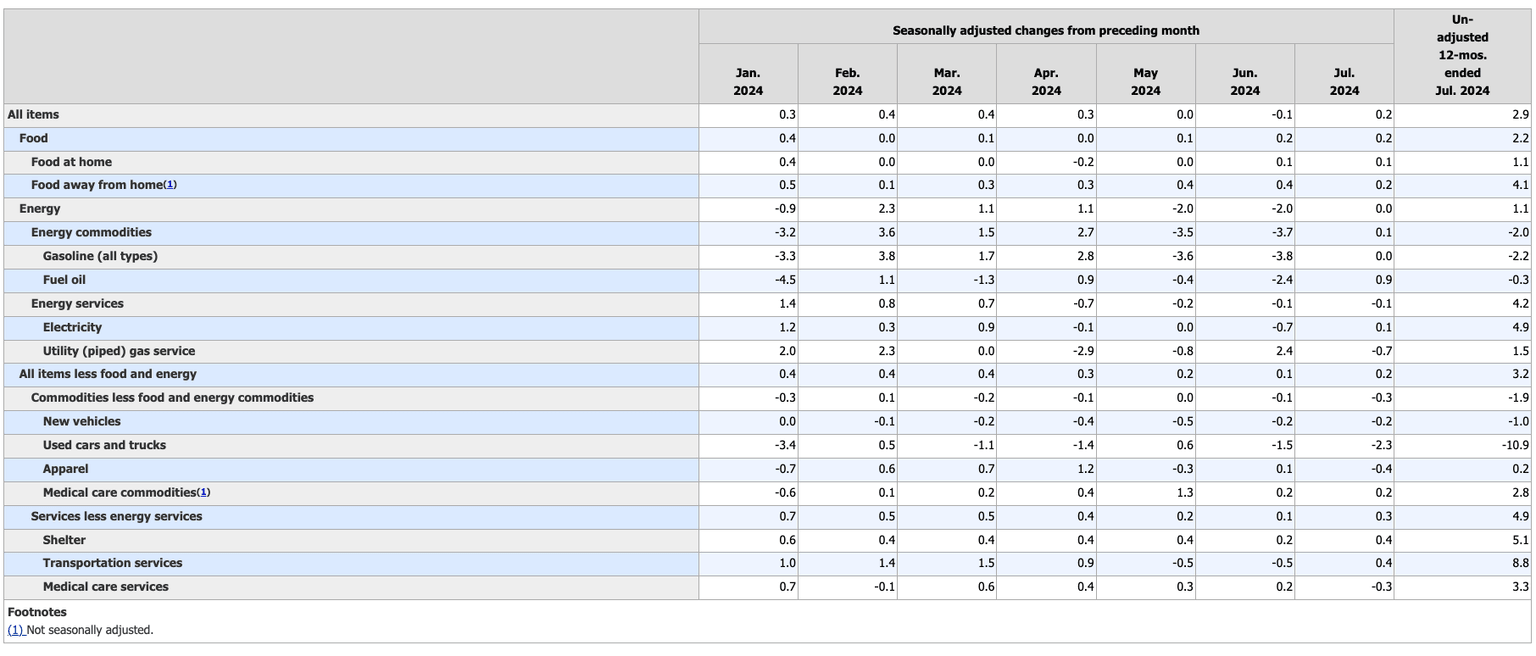Select the Unadjusted 12-mos. ended column header

(1462, 55)
